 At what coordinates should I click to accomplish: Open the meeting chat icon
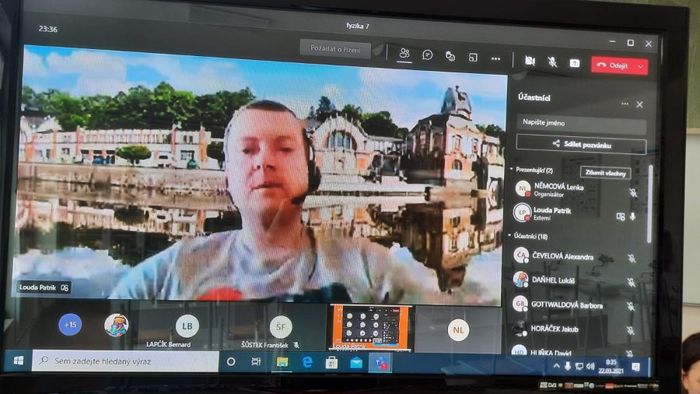click(427, 55)
